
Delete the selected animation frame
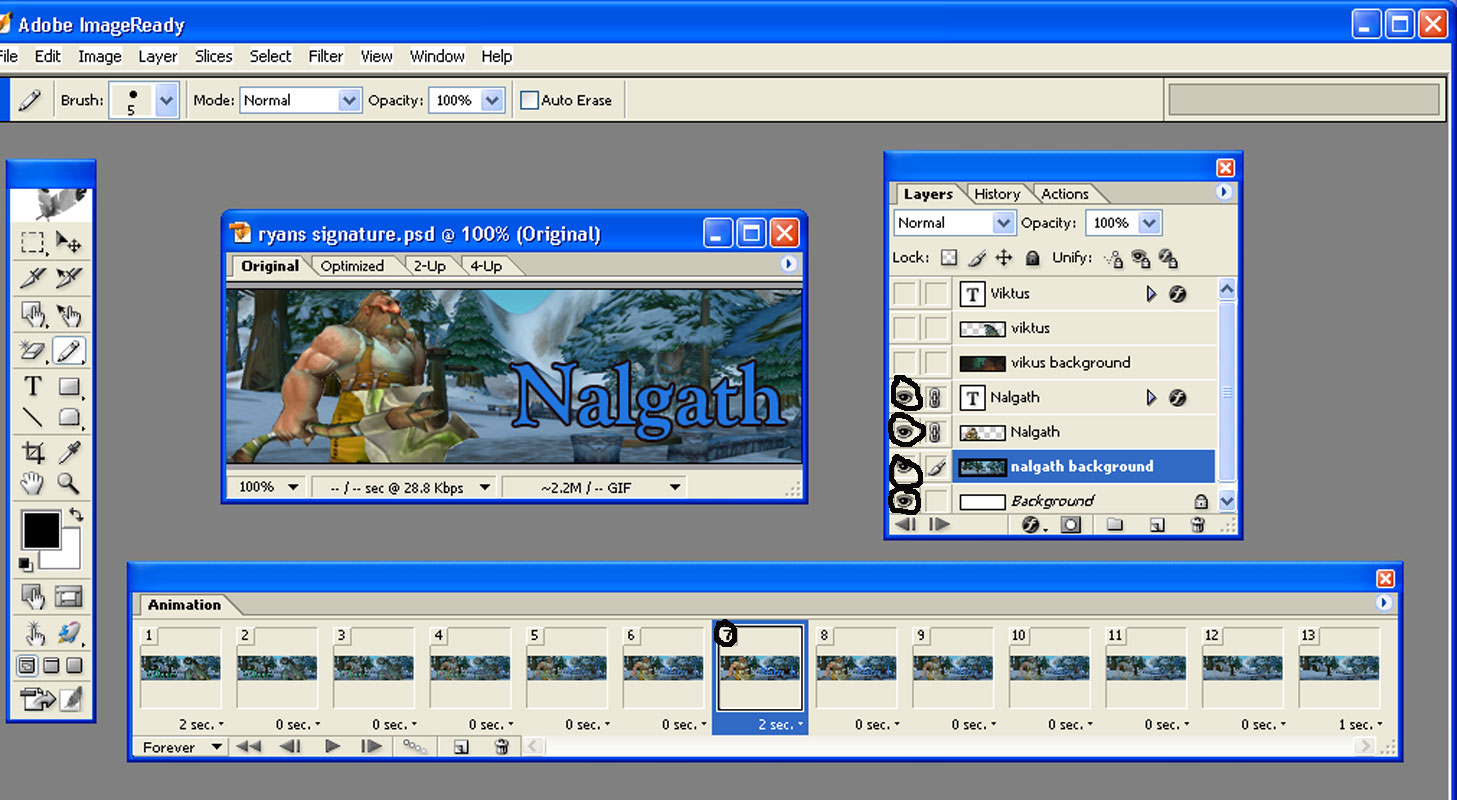coord(502,746)
